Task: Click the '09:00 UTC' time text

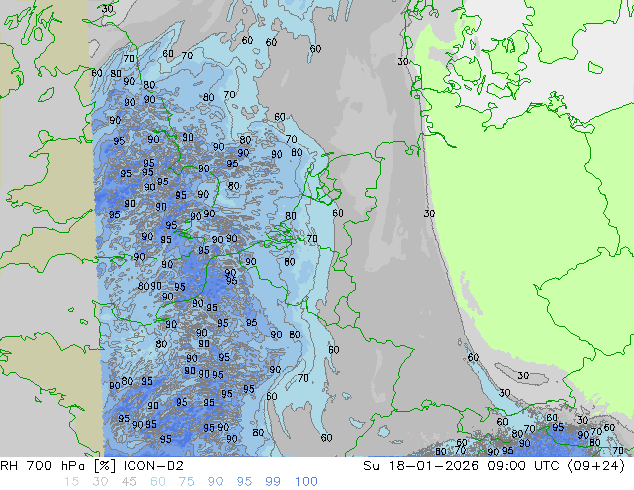Action: click(x=523, y=466)
